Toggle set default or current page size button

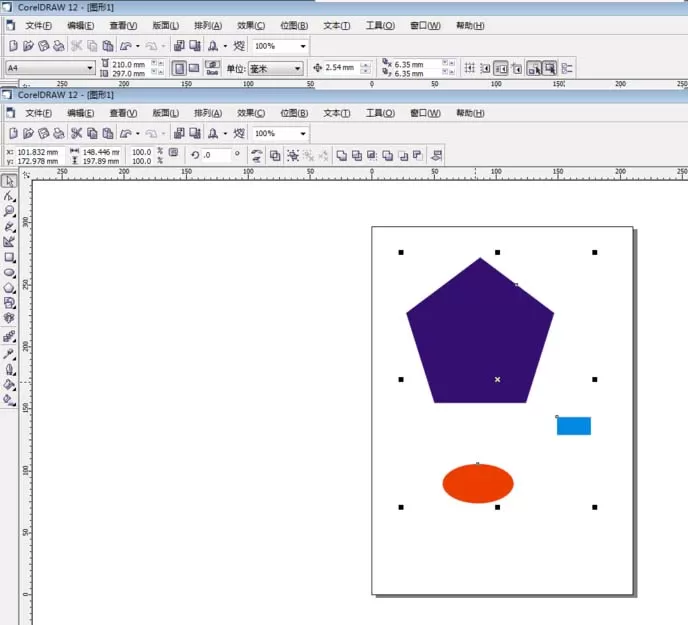coord(212,68)
